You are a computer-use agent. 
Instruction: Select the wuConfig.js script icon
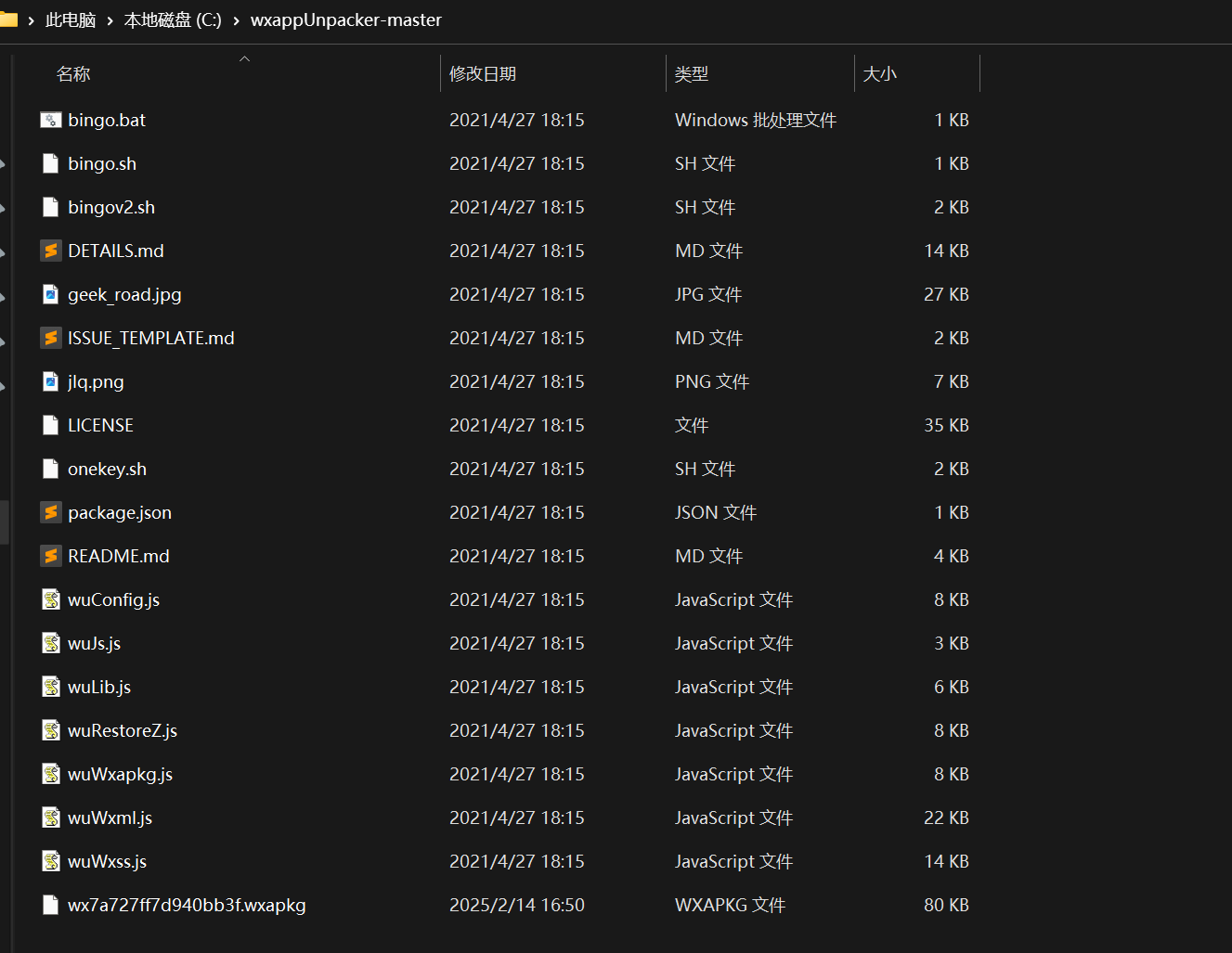[x=51, y=599]
